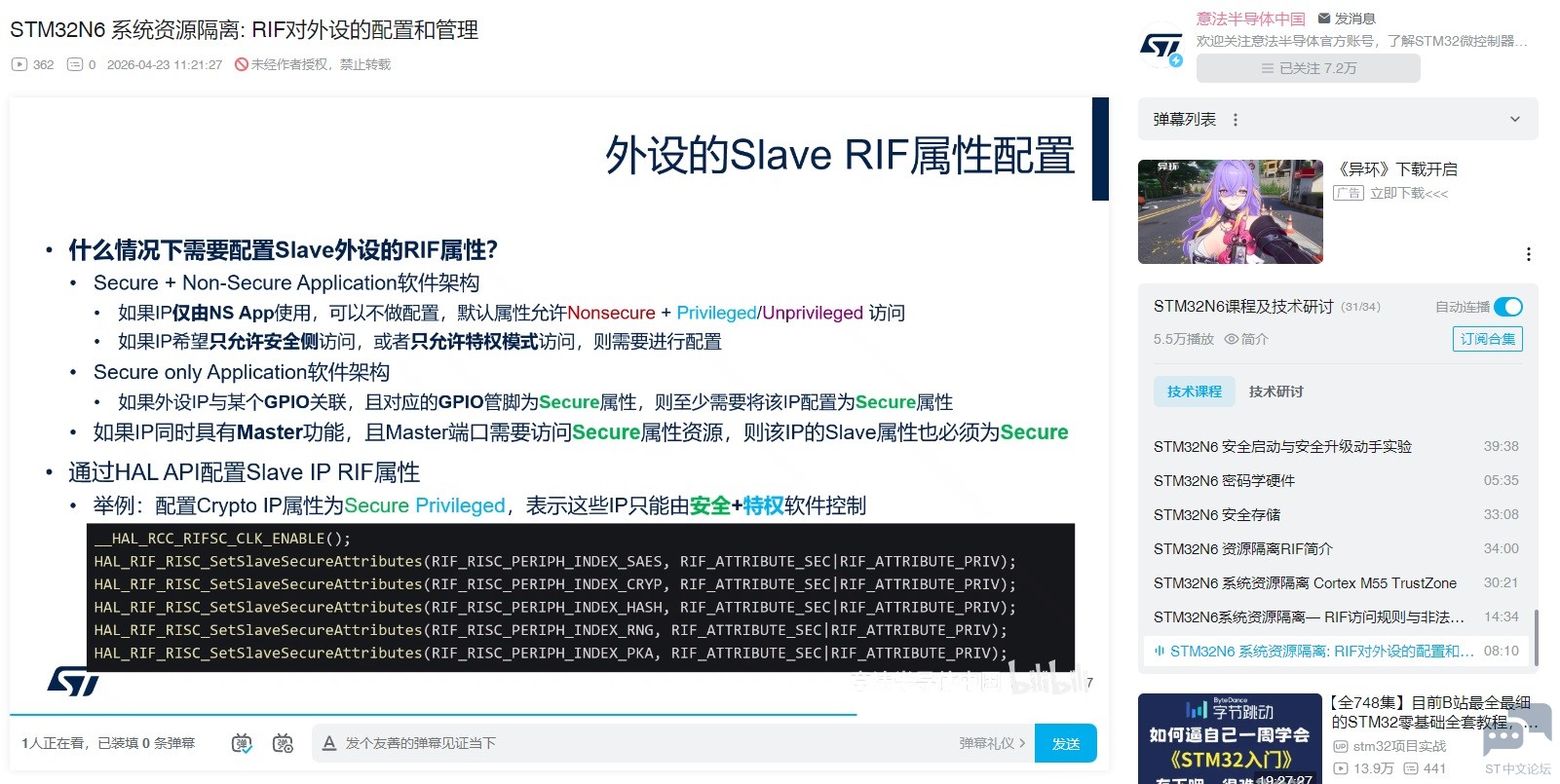This screenshot has height=784, width=1560.
Task: Play STM32N6 资源隔离RIF简介 in playlist
Action: pyautogui.click(x=1336, y=548)
